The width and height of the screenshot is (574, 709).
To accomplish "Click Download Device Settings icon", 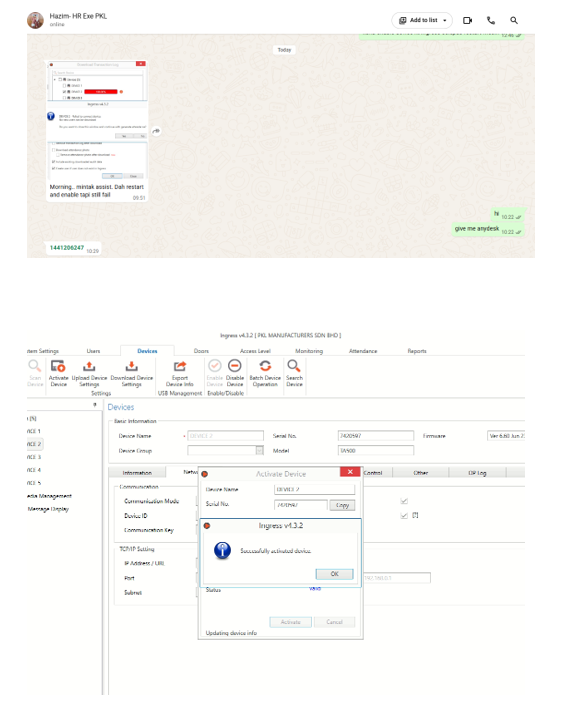I will click(132, 373).
